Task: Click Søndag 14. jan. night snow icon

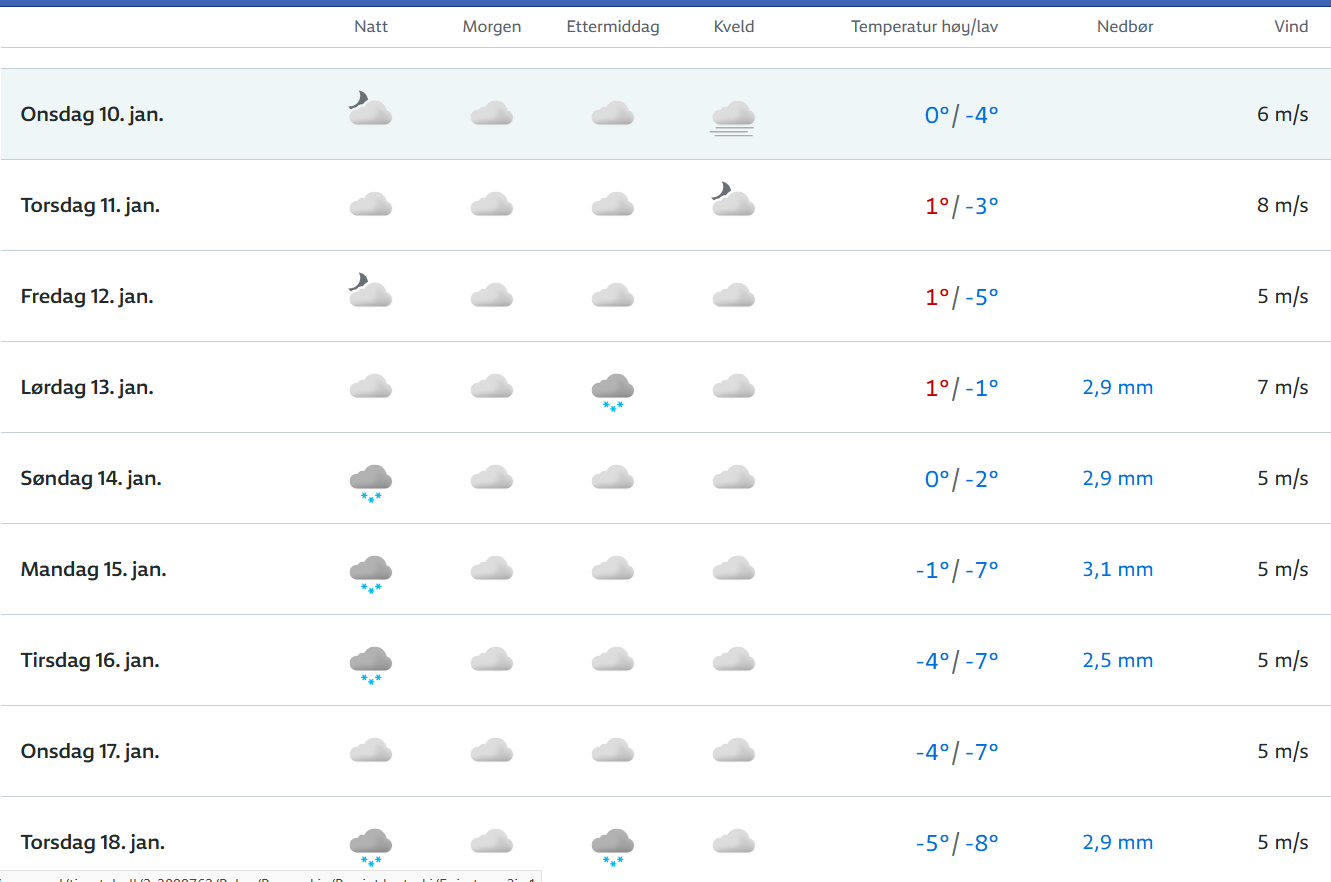Action: point(370,482)
